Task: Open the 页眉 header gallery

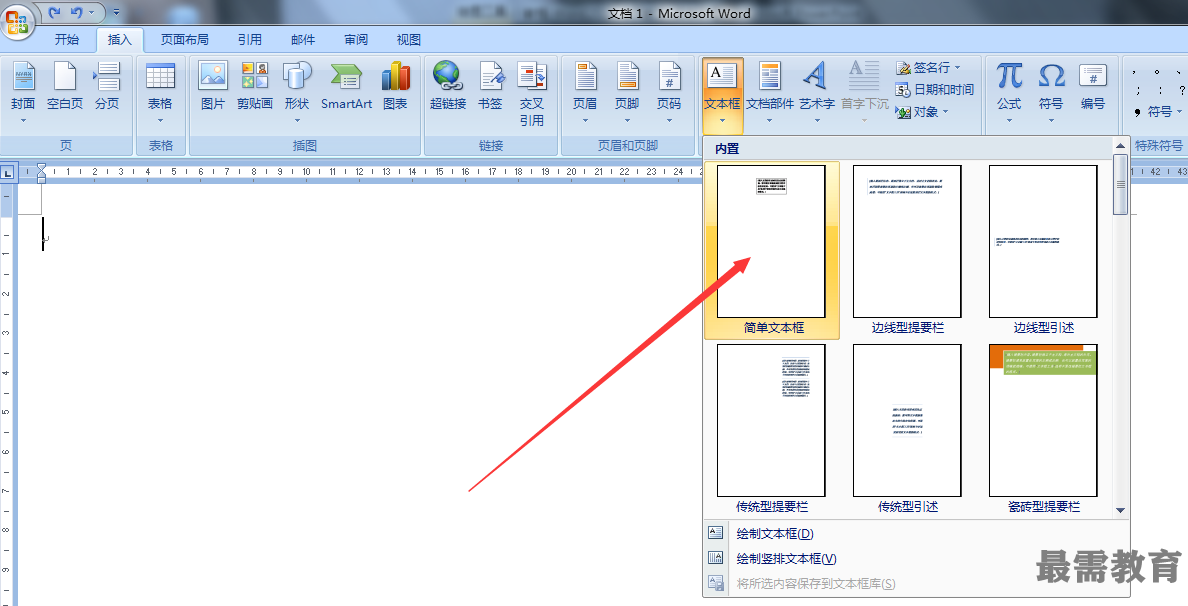Action: [585, 92]
